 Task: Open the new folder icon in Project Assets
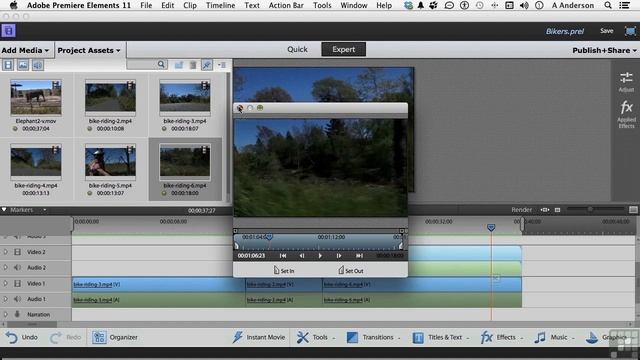[x=179, y=65]
